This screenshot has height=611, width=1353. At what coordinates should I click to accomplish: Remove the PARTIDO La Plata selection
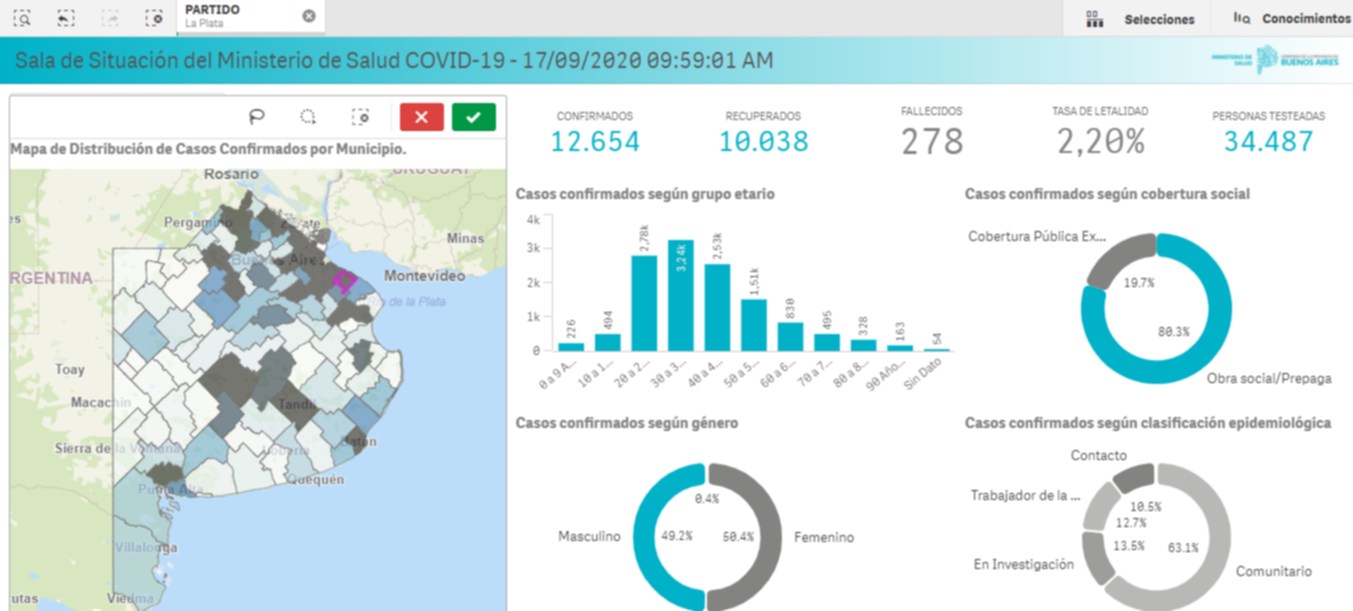click(309, 16)
